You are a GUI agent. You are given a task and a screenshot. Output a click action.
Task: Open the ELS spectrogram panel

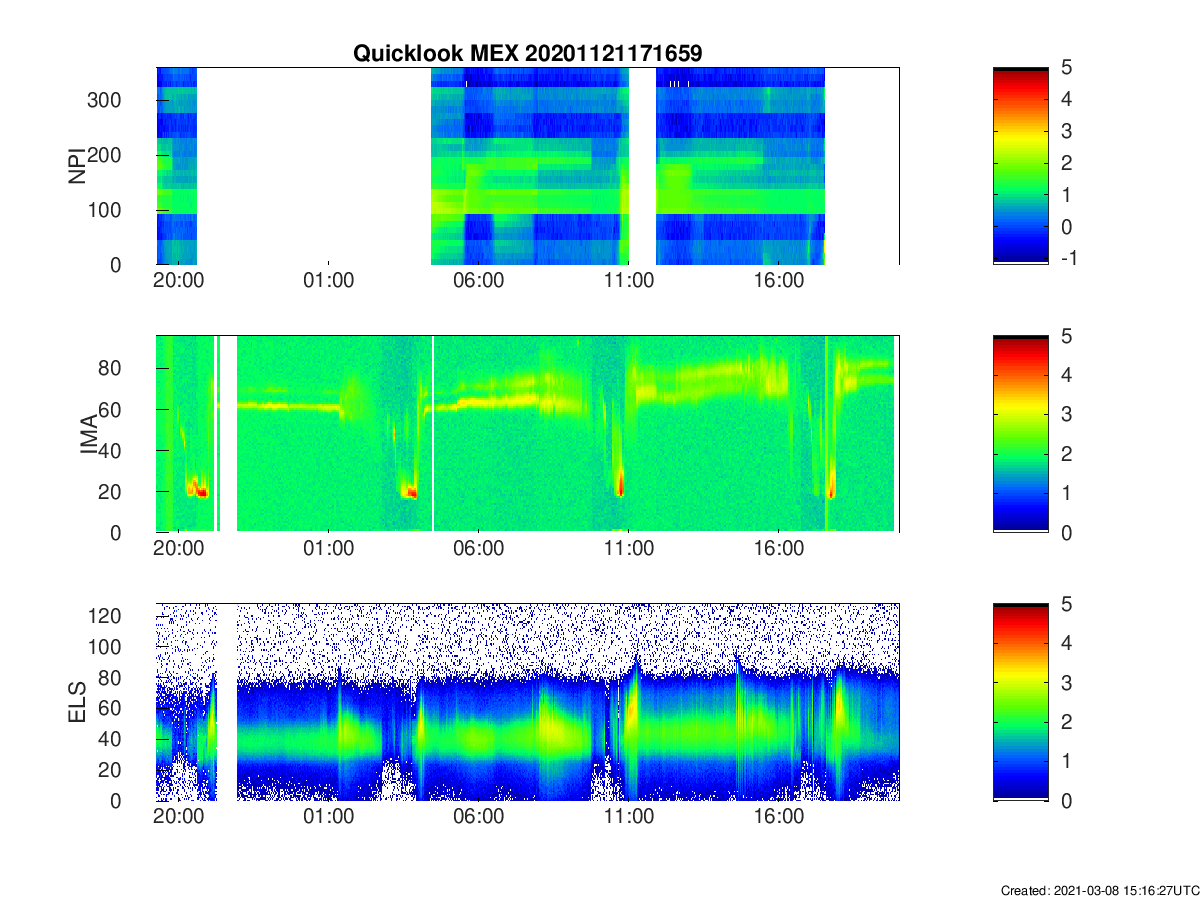click(x=528, y=702)
